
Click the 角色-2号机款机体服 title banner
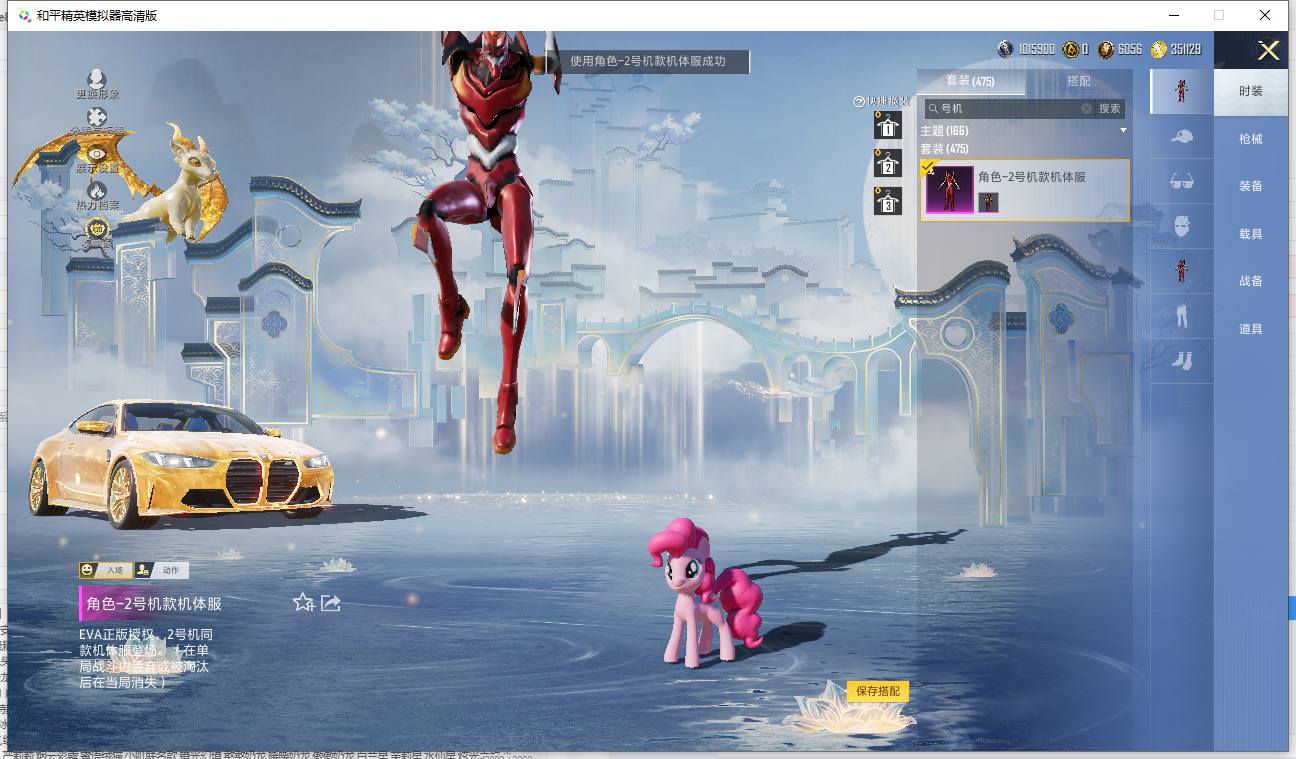(154, 604)
